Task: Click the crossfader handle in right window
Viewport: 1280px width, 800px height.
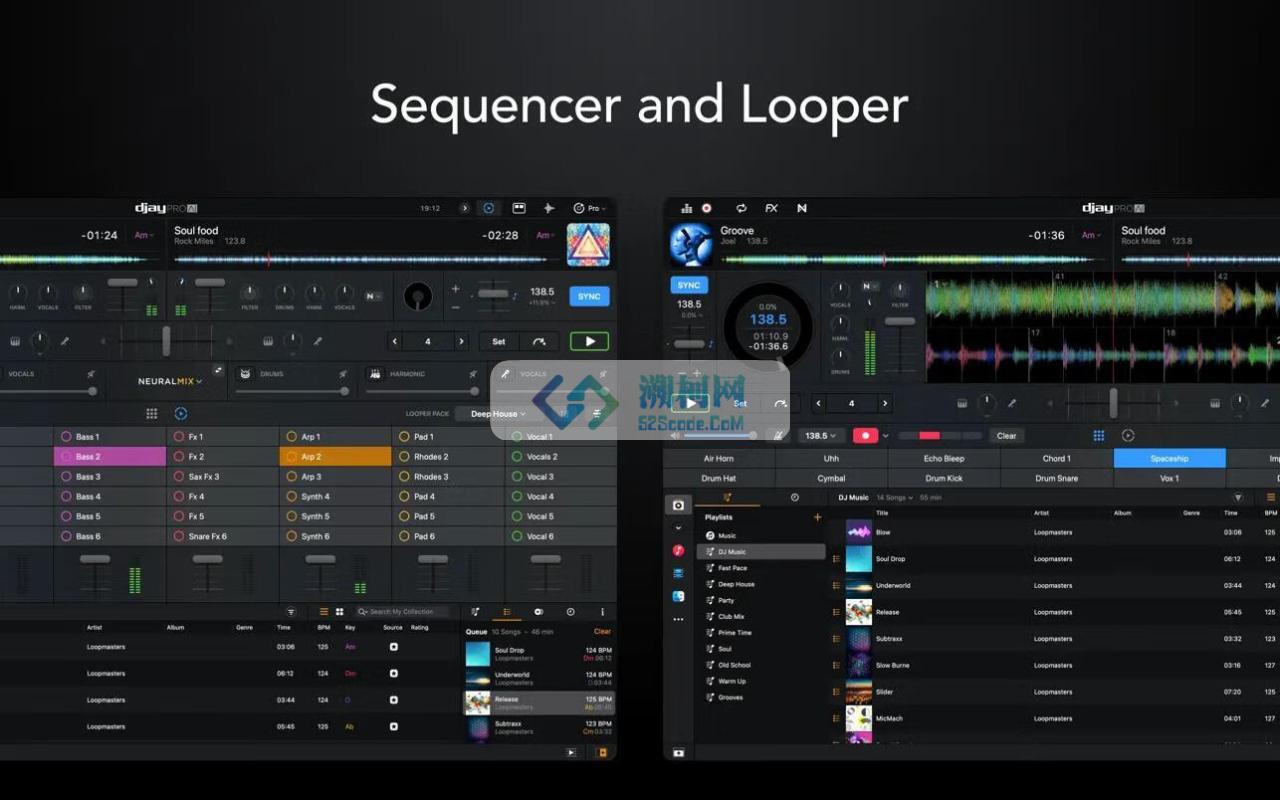Action: pos(1113,402)
